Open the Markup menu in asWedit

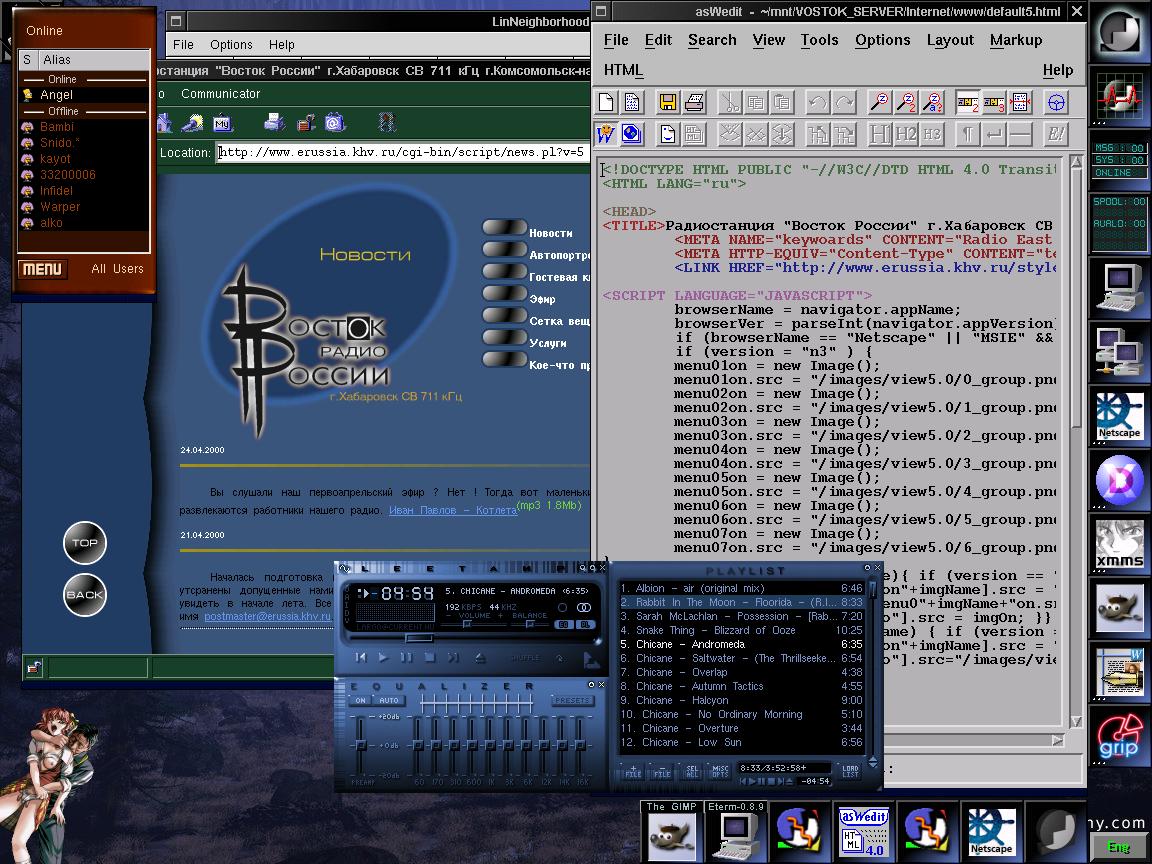tap(1015, 40)
